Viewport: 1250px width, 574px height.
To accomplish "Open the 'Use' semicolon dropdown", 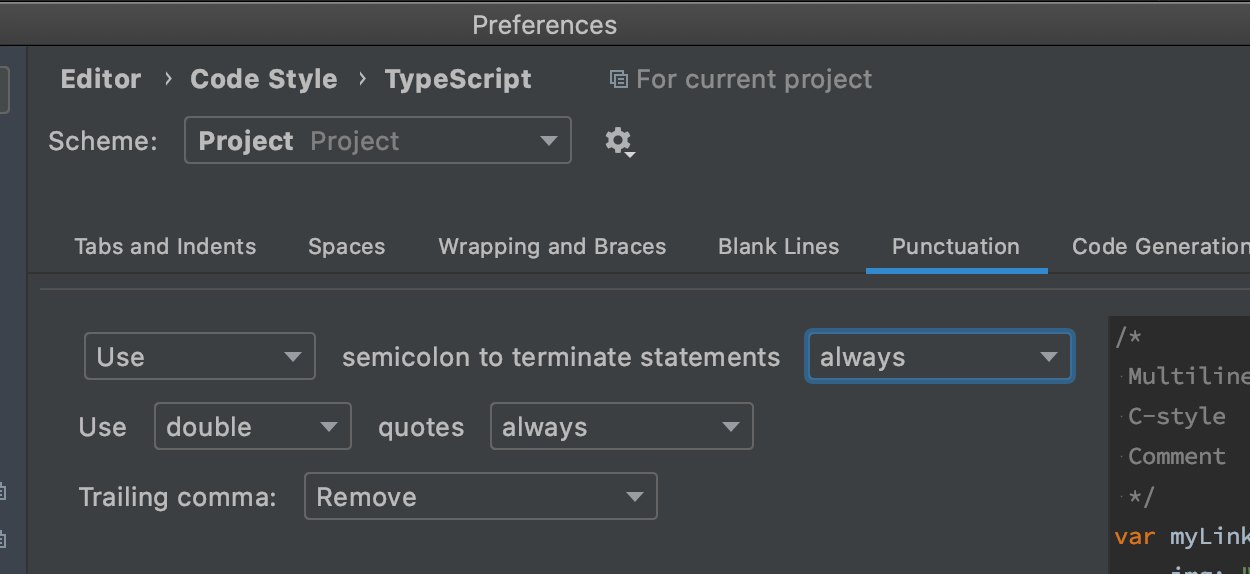I will [200, 356].
